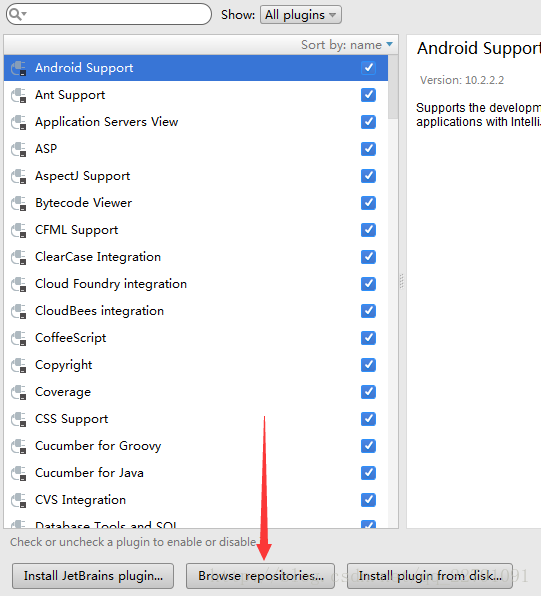This screenshot has width=541, height=596.
Task: Disable ClearCase Integration checkbox
Action: click(368, 257)
